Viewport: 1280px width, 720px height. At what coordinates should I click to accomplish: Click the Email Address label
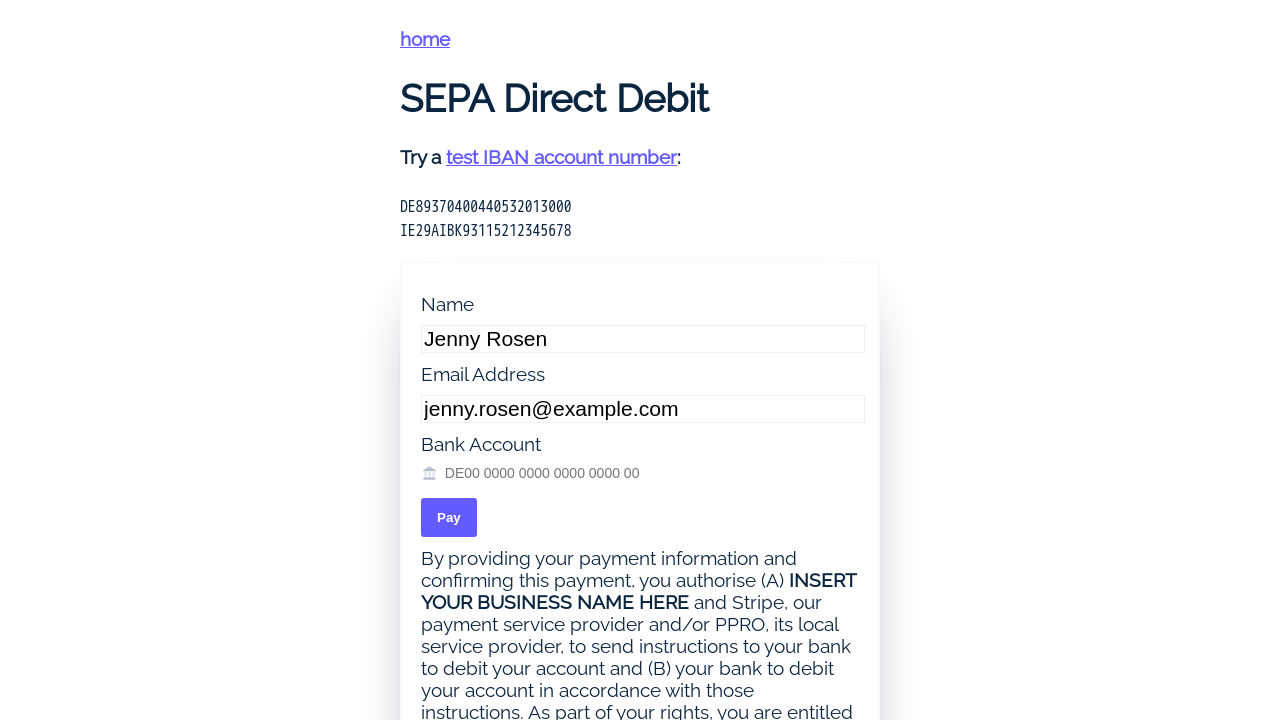(483, 374)
